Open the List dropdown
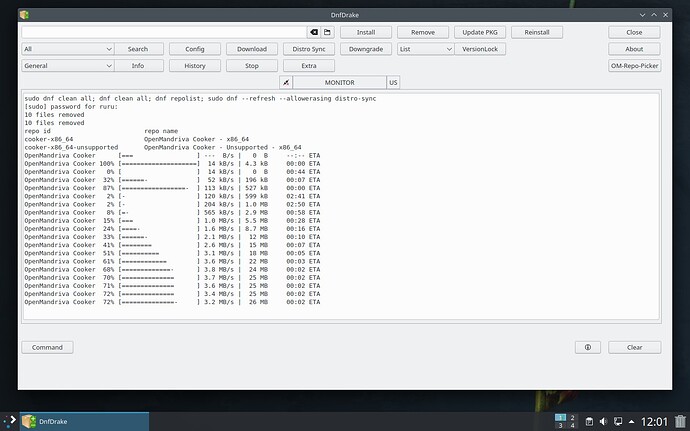Image resolution: width=690 pixels, height=431 pixels. tap(425, 49)
